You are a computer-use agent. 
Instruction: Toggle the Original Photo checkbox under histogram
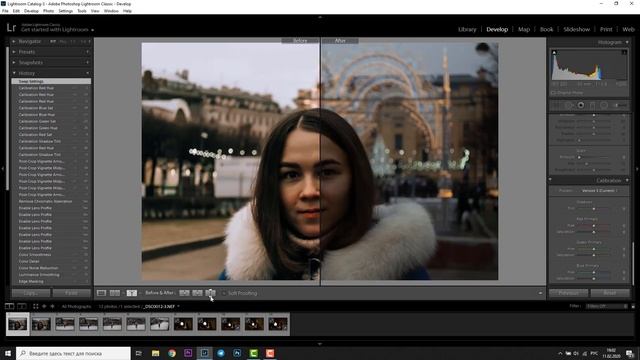coord(554,93)
